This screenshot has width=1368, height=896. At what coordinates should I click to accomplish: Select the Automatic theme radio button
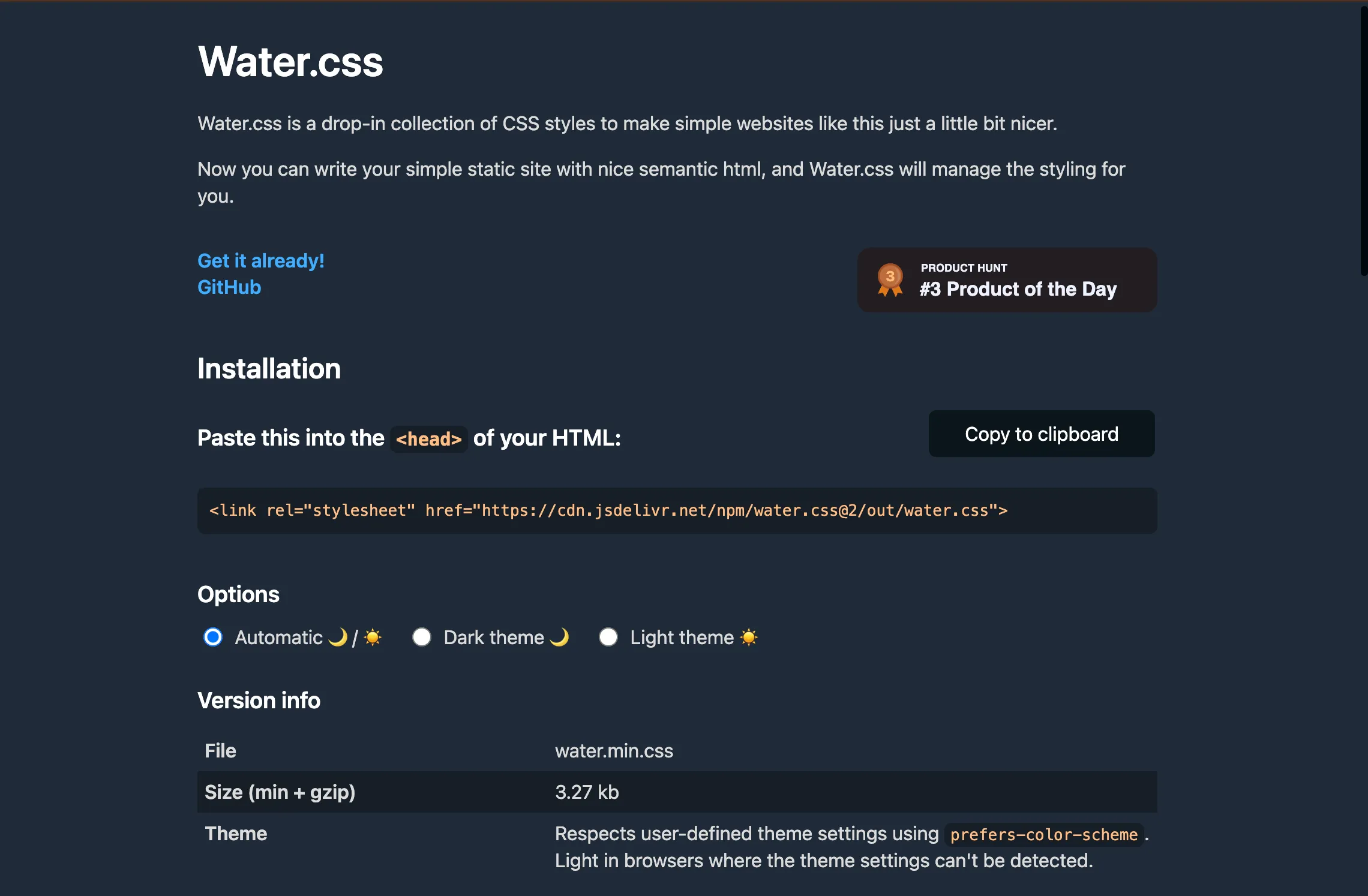pyautogui.click(x=212, y=638)
